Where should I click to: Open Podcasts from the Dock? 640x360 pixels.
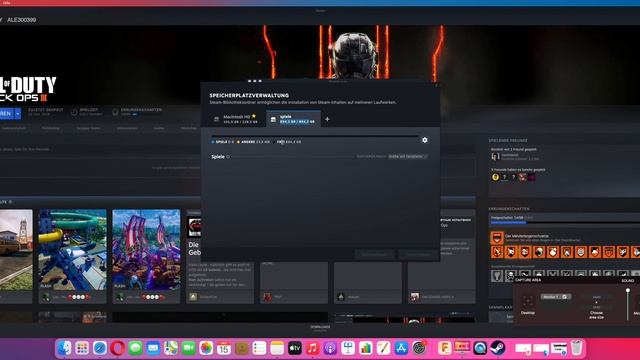[330, 348]
